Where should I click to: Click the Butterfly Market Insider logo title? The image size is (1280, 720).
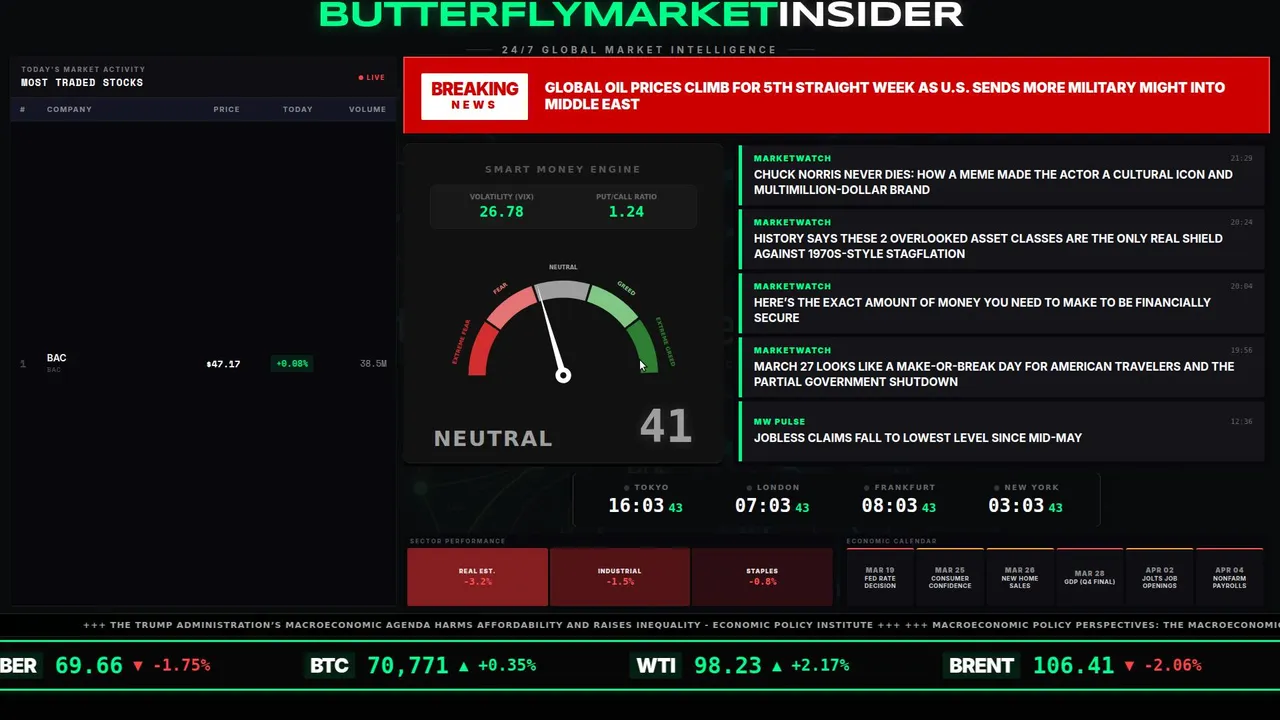641,14
